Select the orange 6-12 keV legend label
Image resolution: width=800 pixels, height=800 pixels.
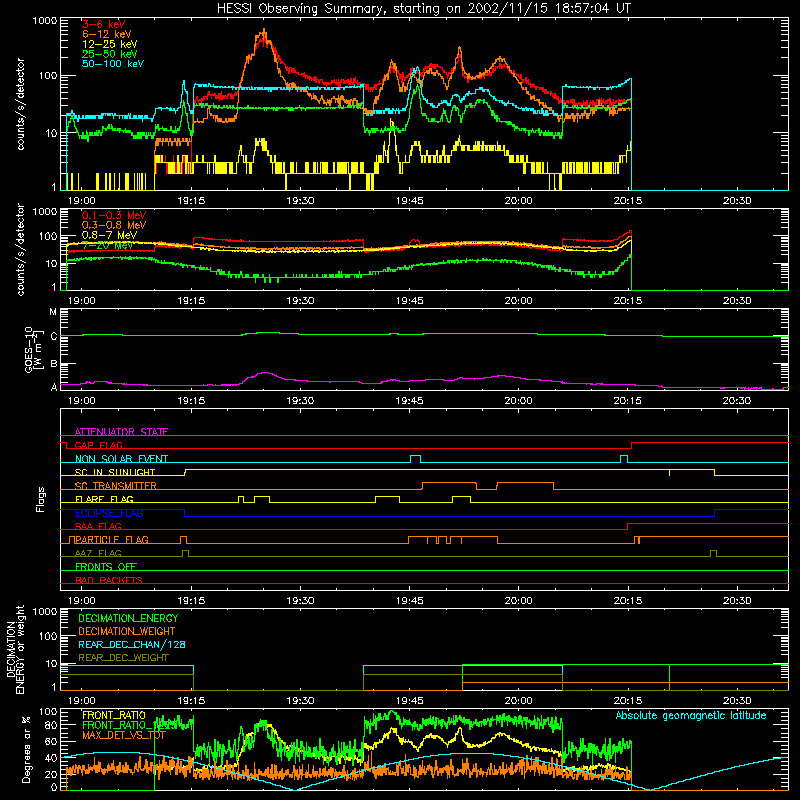107,34
